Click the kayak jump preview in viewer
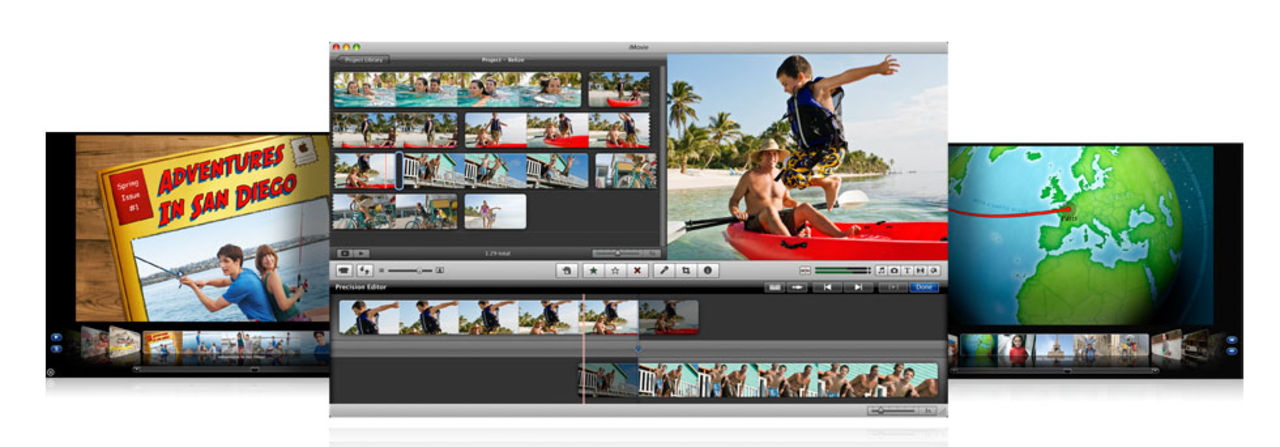1280x447 pixels. pyautogui.click(x=807, y=156)
